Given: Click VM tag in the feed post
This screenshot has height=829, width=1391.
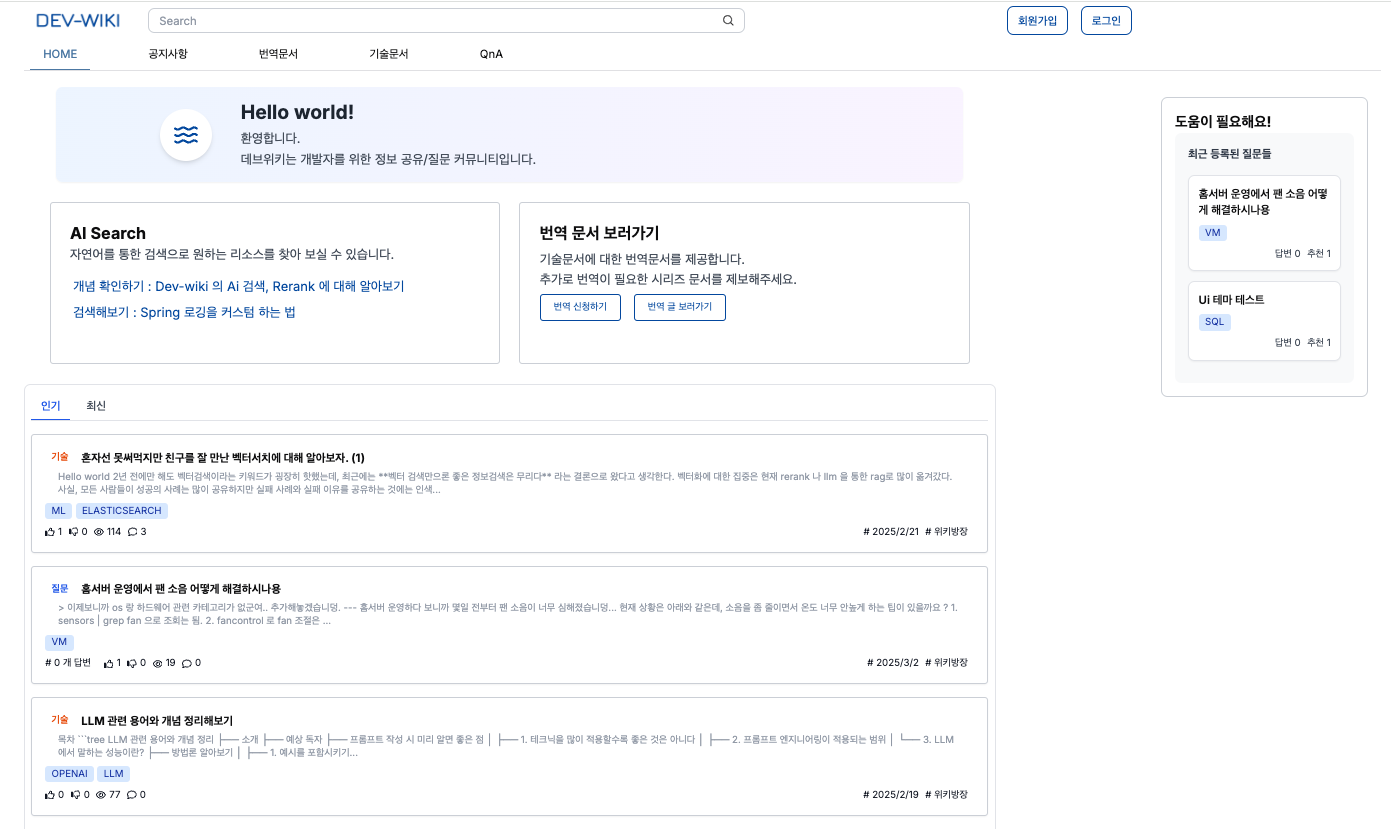Looking at the screenshot, I should point(59,642).
